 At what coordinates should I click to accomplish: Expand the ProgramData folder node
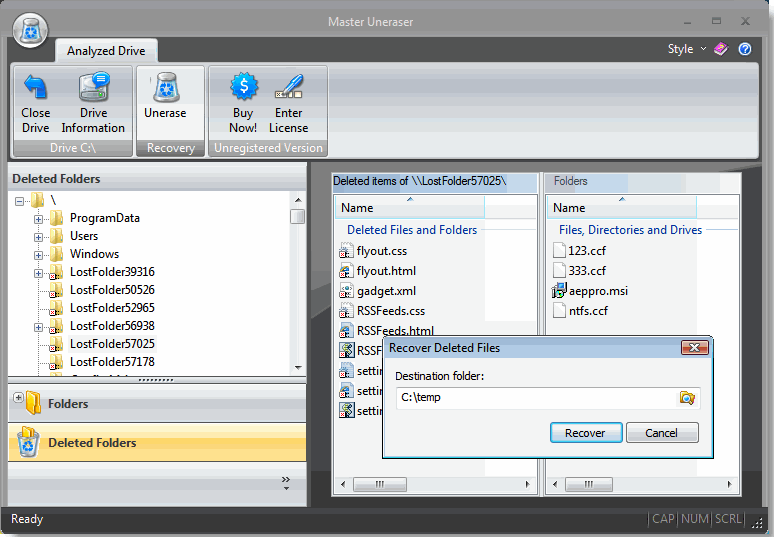point(38,219)
